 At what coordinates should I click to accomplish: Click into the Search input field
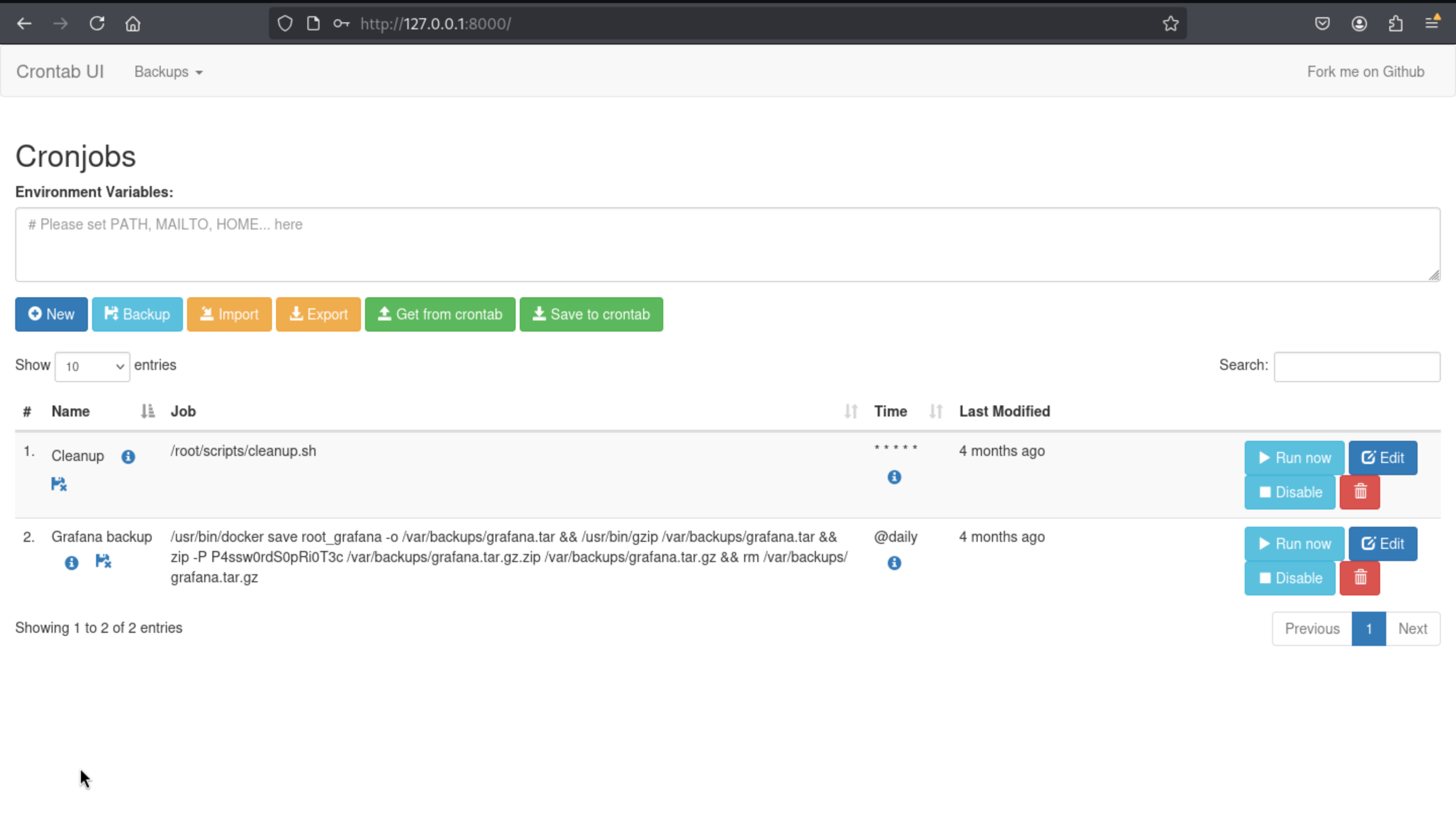pyautogui.click(x=1356, y=366)
